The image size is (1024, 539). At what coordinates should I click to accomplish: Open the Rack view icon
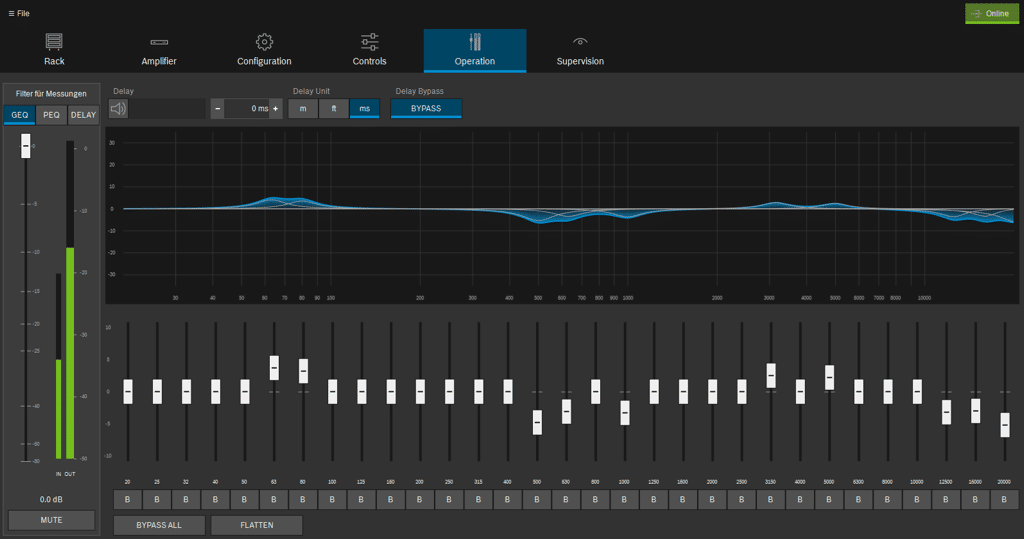(54, 42)
